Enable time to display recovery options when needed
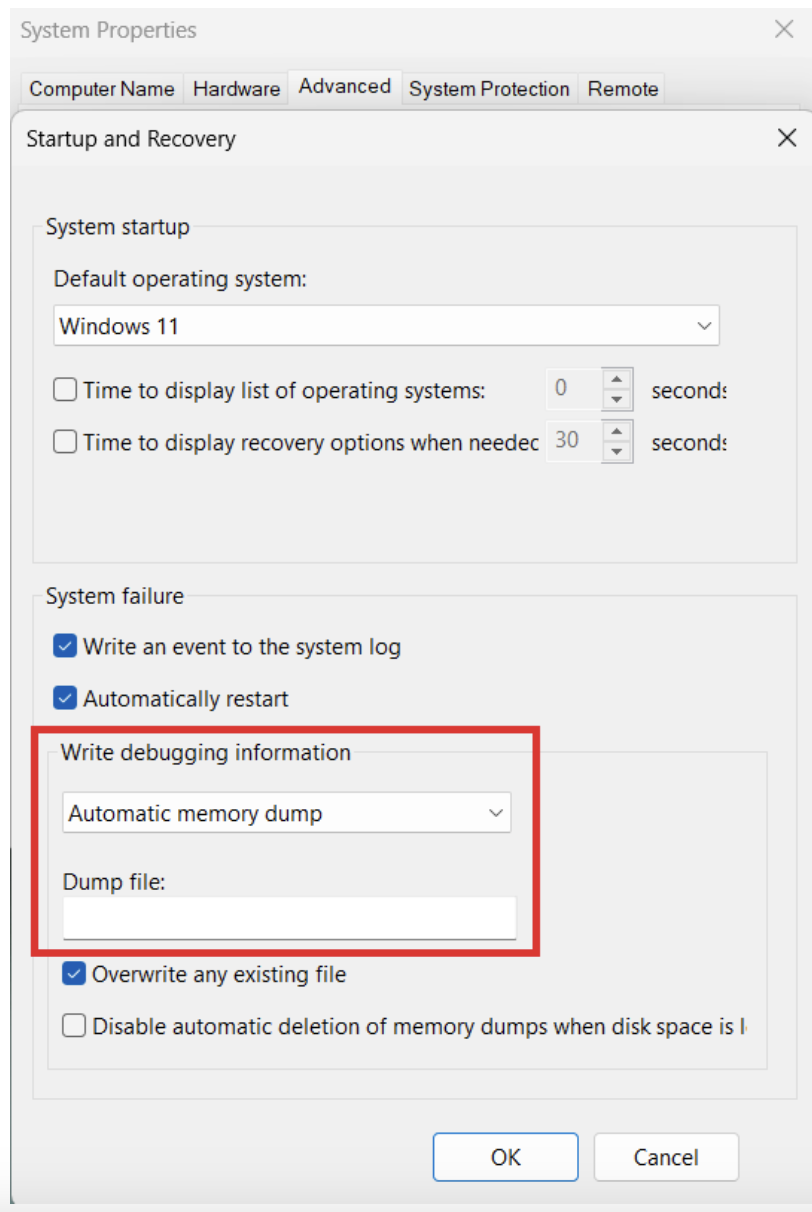812x1212 pixels. (x=64, y=442)
